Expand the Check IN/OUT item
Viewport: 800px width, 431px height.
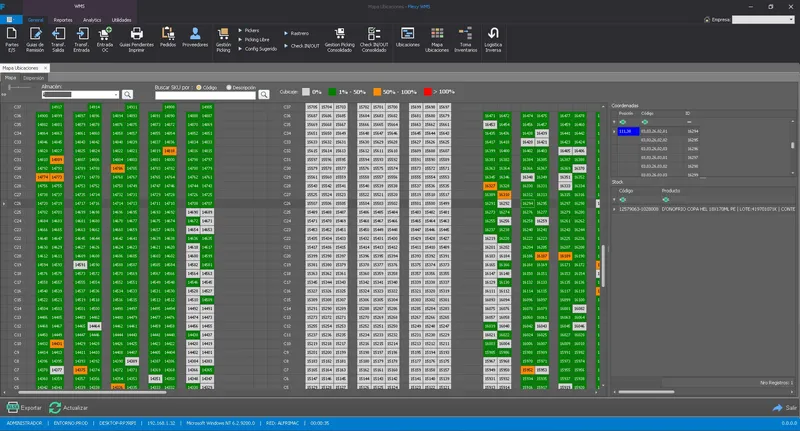click(x=302, y=45)
